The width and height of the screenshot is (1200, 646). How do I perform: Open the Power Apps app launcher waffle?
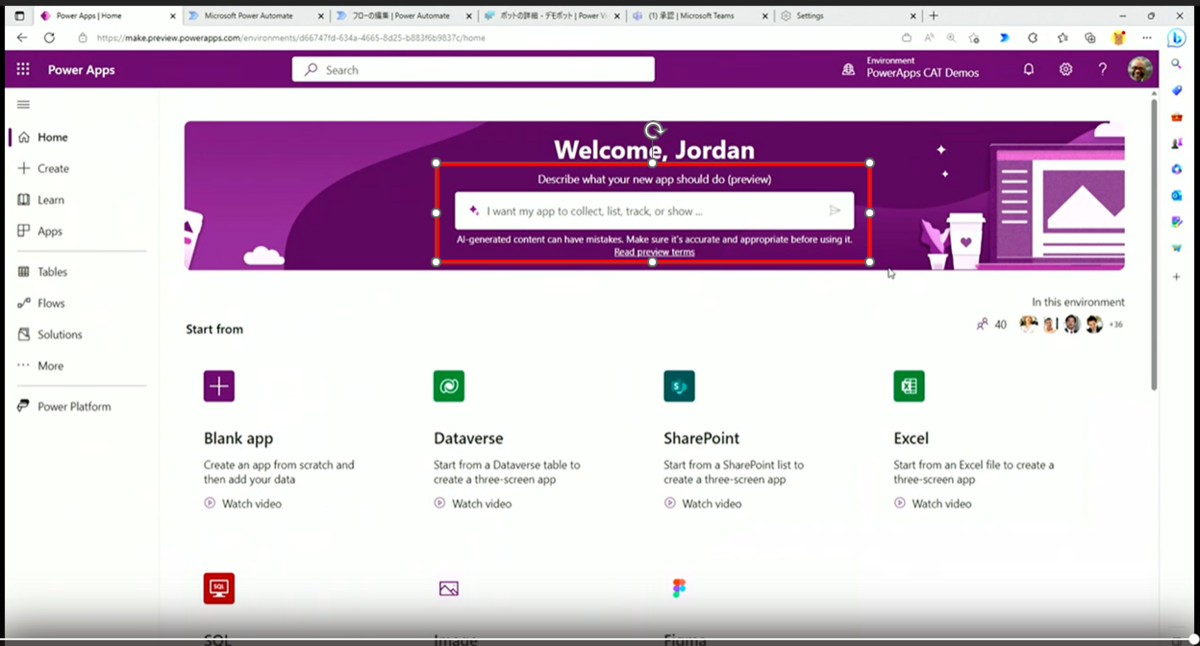(23, 70)
